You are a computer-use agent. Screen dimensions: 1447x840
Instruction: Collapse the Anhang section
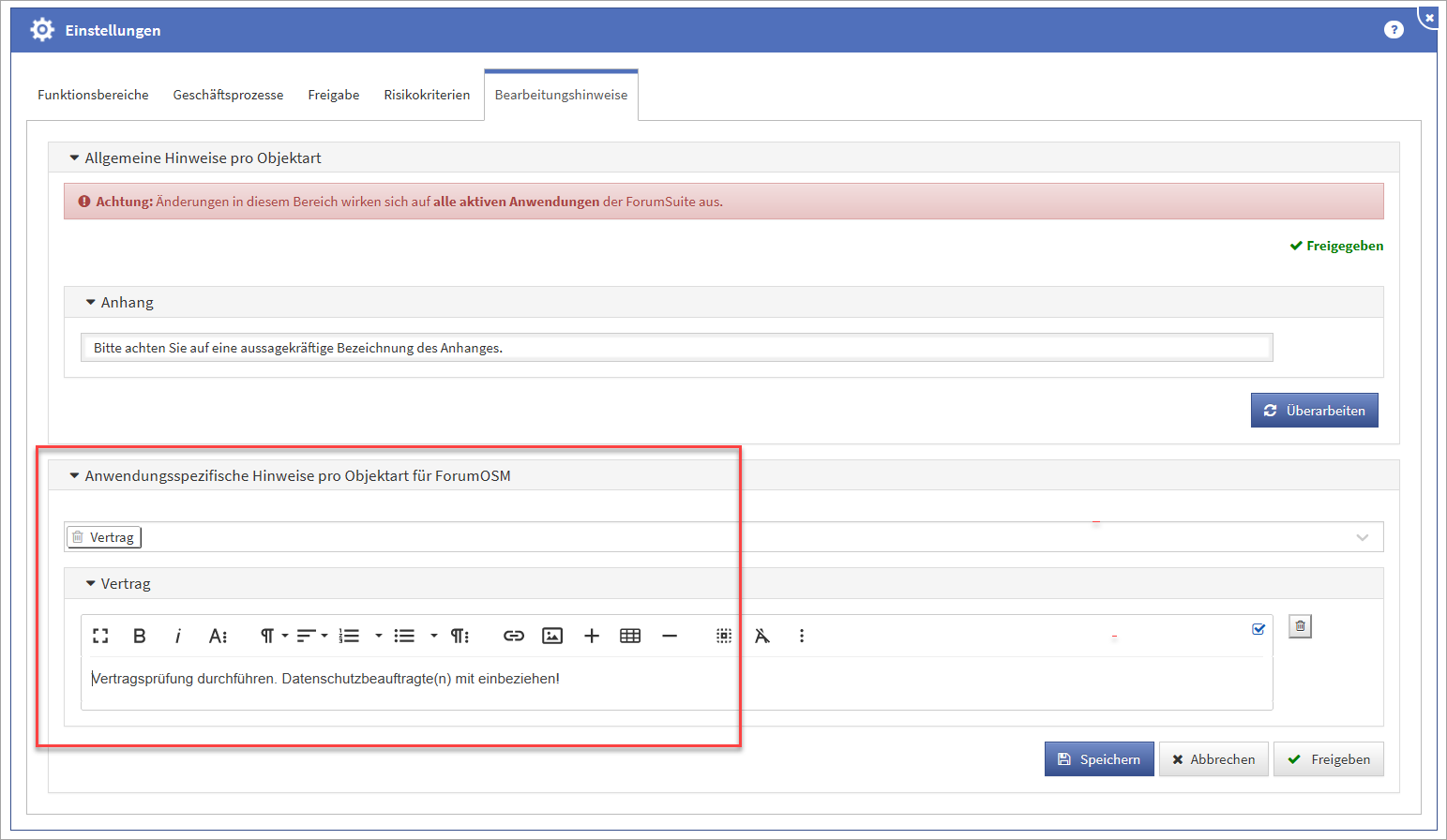pos(91,303)
